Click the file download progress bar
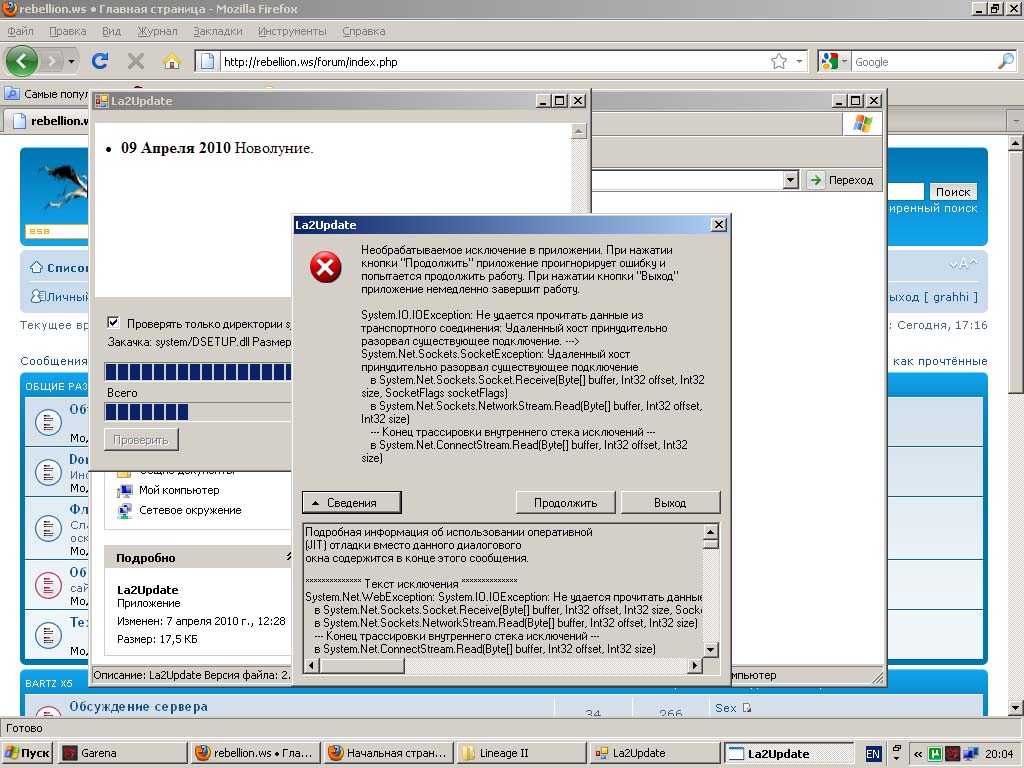 (x=198, y=372)
